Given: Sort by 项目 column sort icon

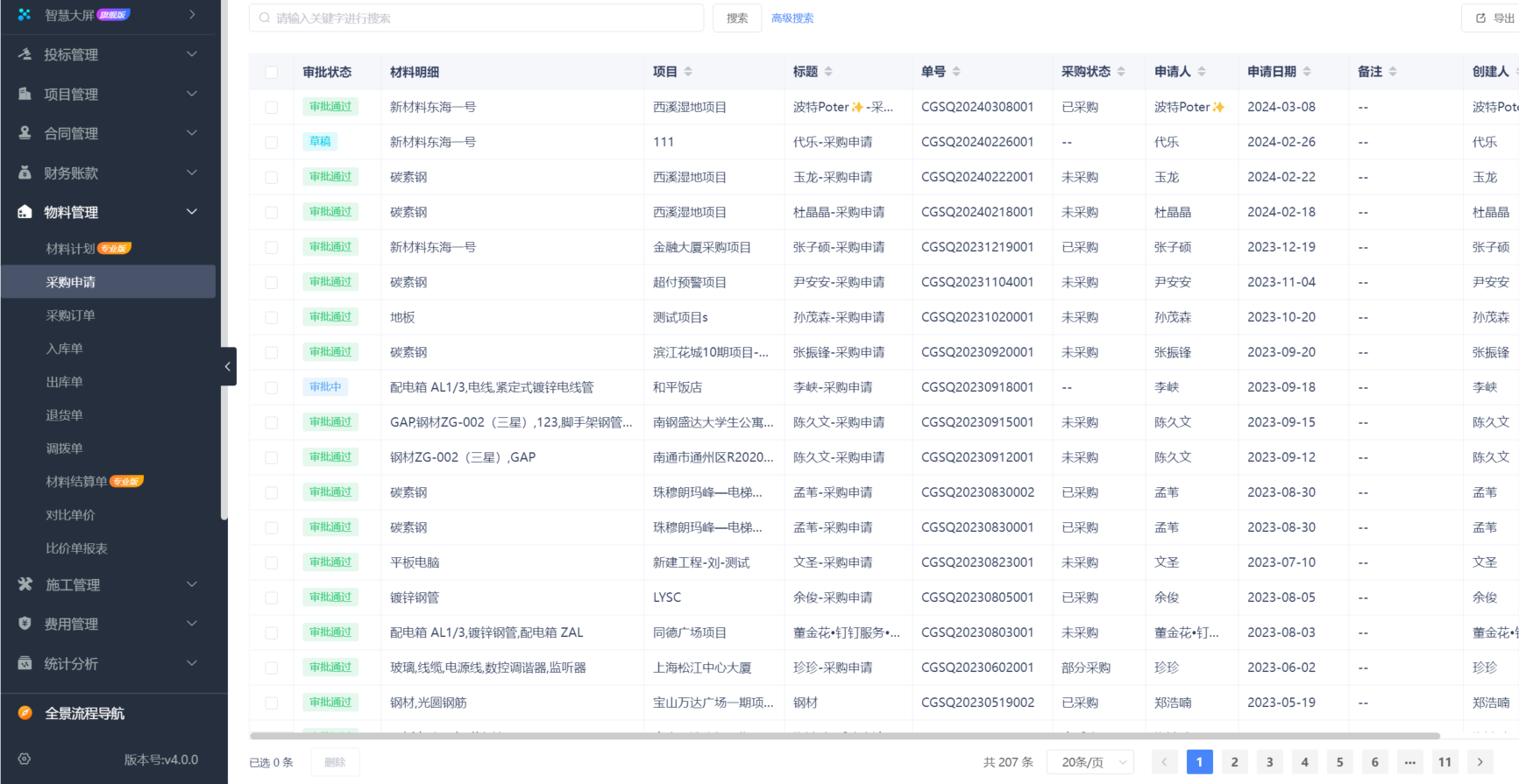Looking at the screenshot, I should [688, 72].
